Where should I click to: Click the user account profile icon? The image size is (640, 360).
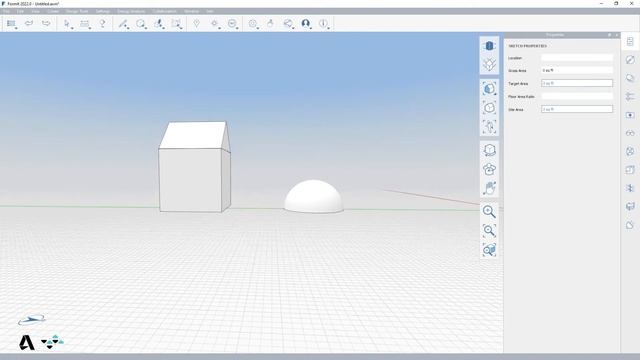(306, 24)
